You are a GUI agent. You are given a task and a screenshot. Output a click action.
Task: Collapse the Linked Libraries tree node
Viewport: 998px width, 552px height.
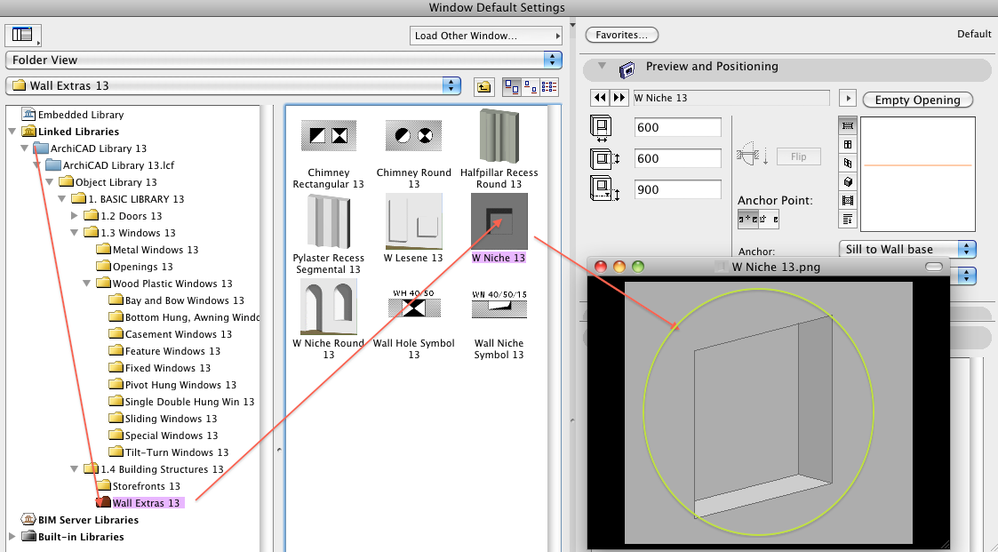click(12, 132)
